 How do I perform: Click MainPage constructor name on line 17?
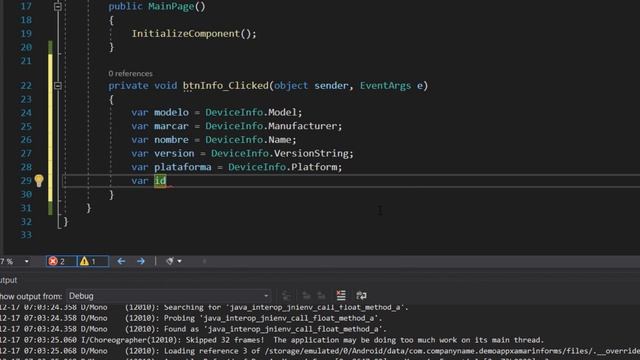[171, 7]
